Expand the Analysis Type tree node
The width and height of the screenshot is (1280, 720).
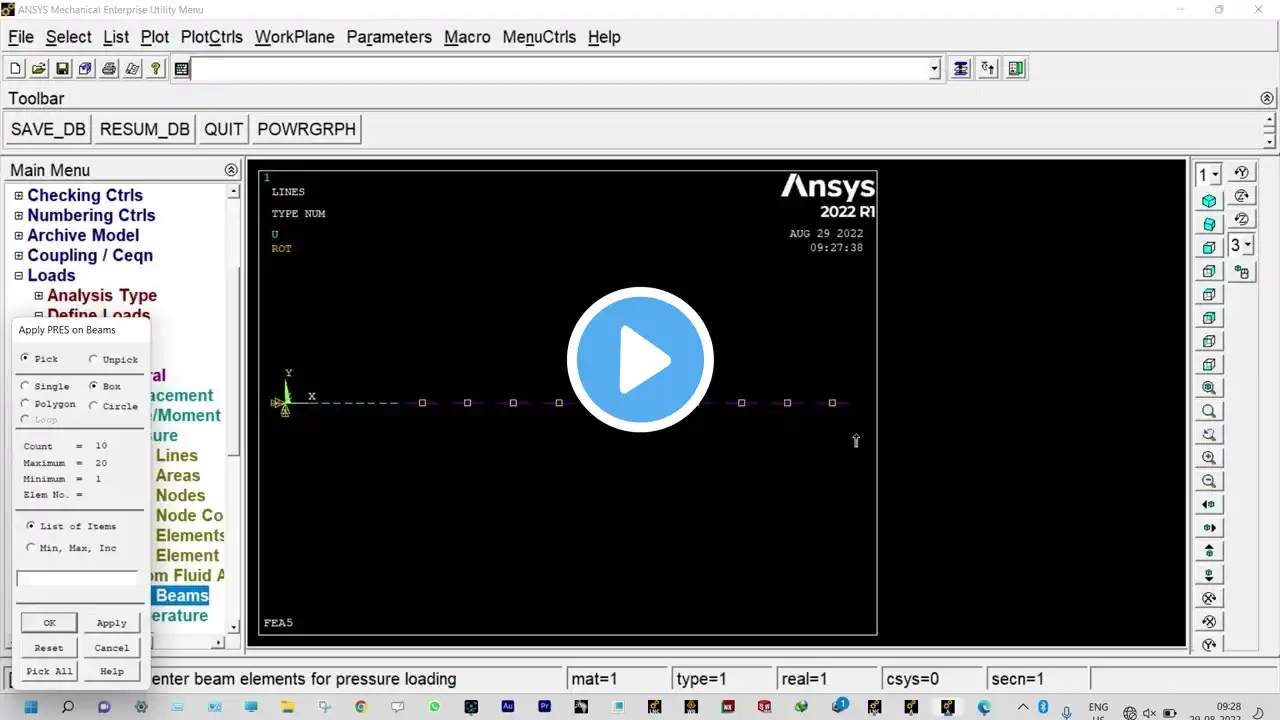[38, 296]
